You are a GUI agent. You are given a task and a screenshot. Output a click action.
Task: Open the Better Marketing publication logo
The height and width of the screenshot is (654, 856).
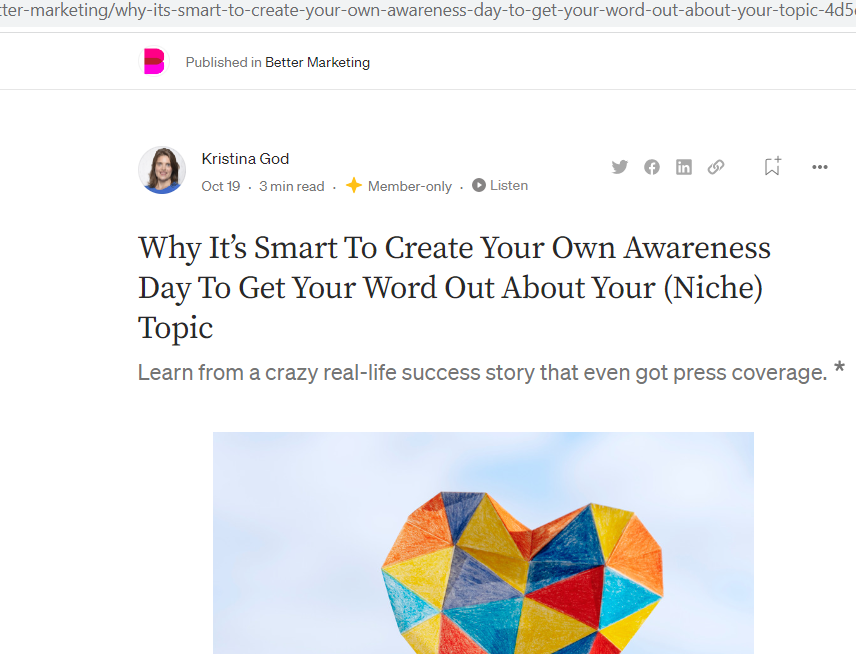pos(154,61)
